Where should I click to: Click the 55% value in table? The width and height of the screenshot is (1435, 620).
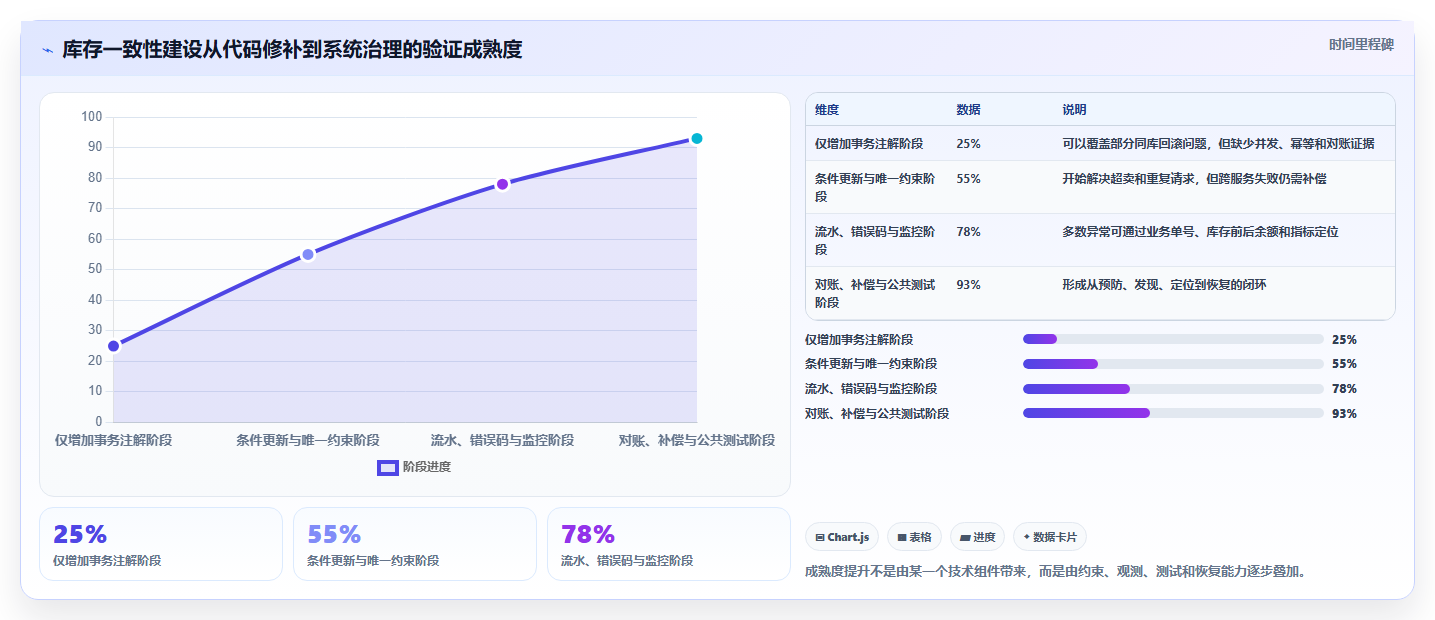pos(968,179)
